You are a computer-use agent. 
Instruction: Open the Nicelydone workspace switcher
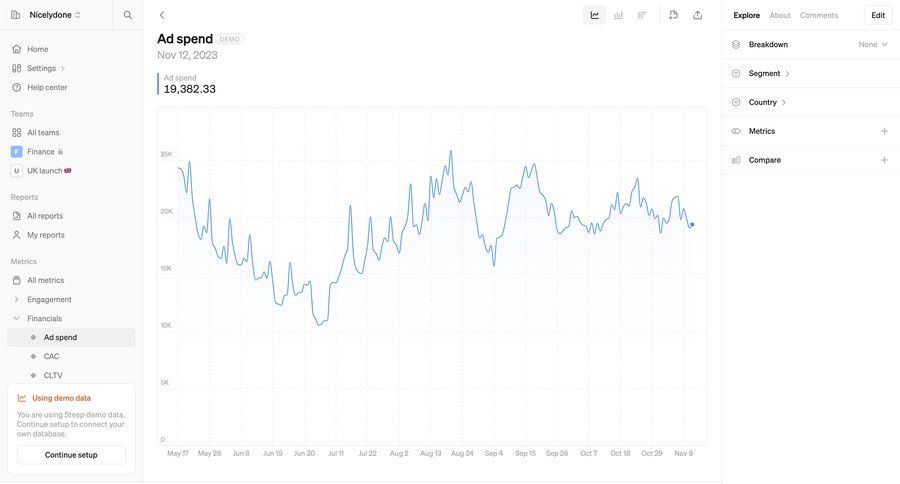tap(55, 15)
